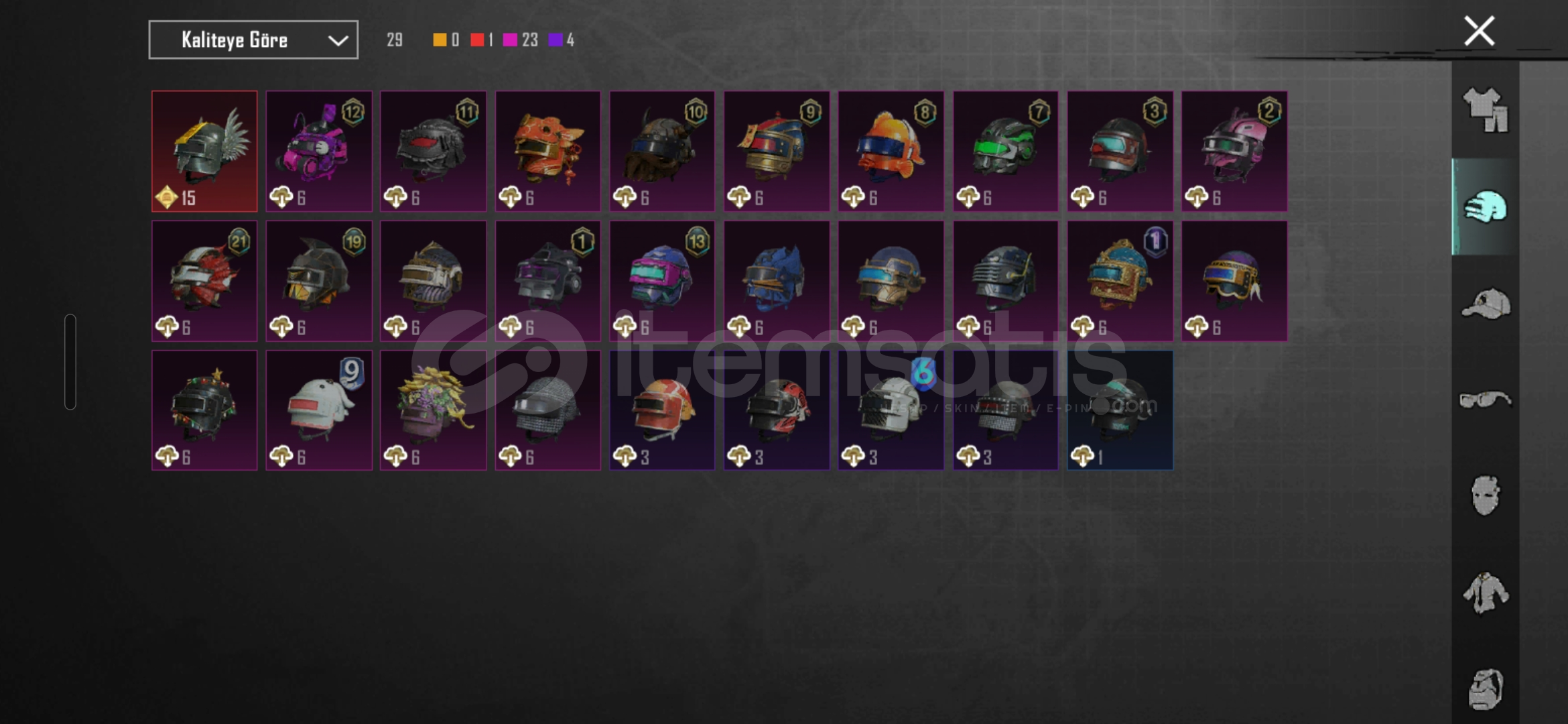Click the vertical scrollbar on left

click(70, 362)
